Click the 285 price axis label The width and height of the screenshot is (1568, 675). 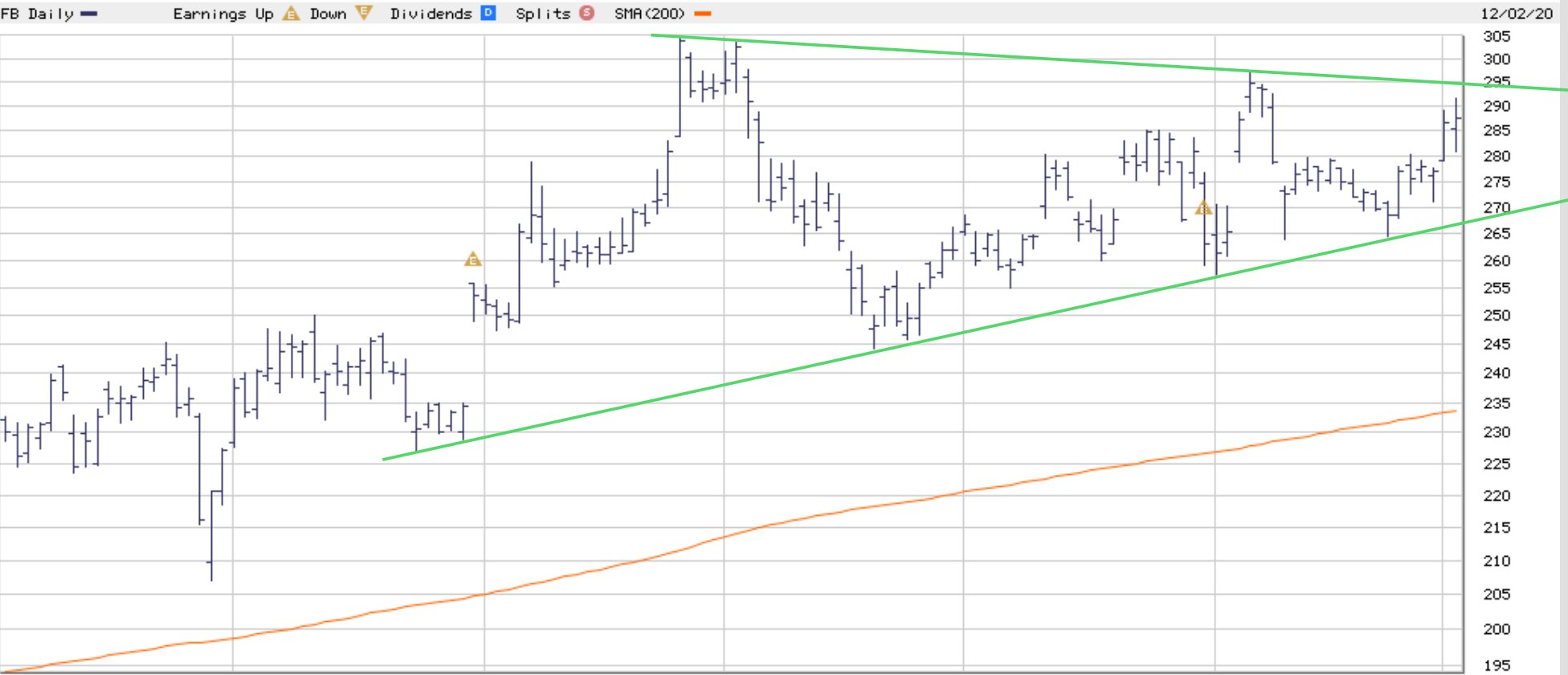pos(1497,130)
